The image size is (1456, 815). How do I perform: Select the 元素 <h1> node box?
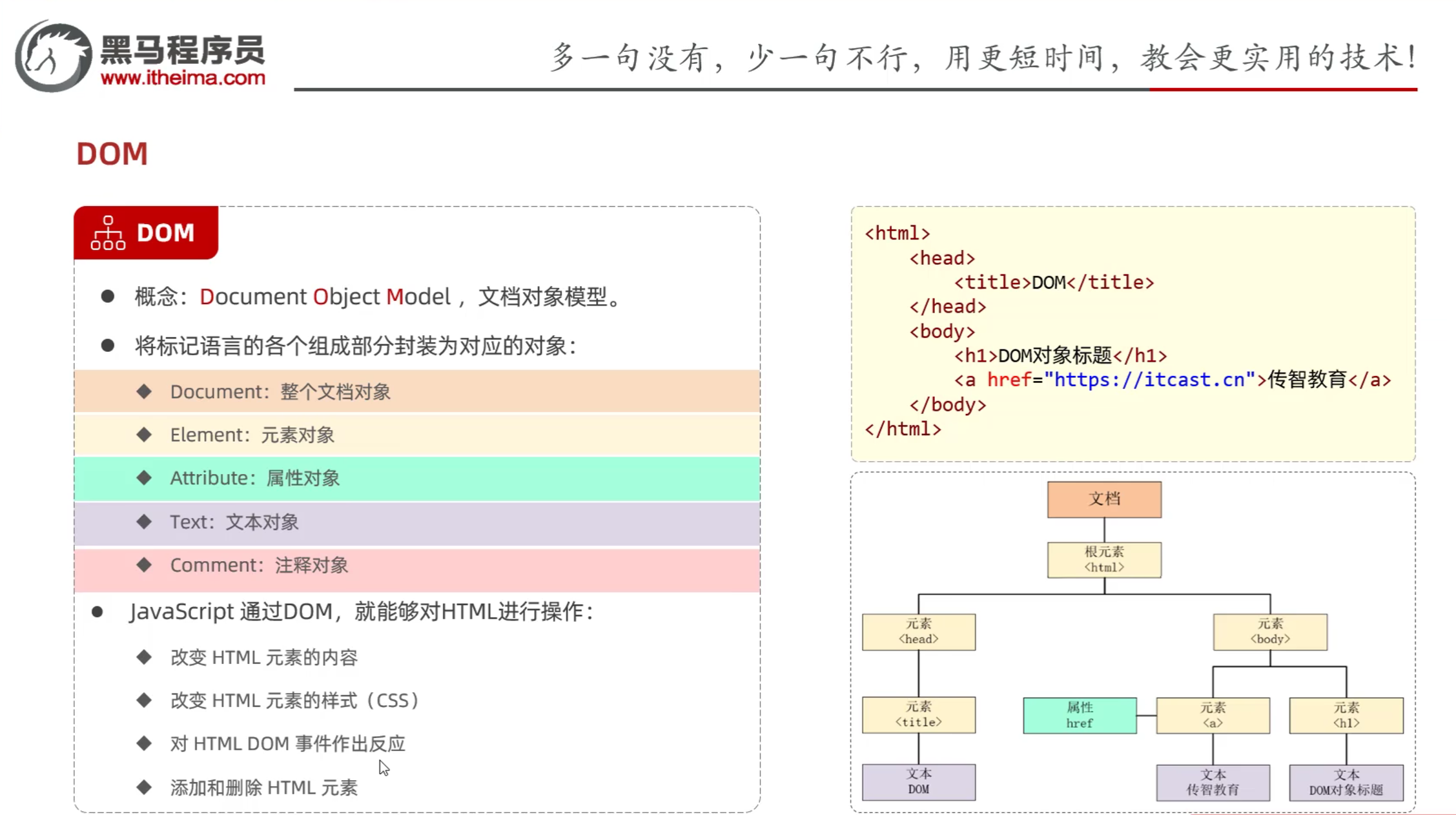point(1346,715)
